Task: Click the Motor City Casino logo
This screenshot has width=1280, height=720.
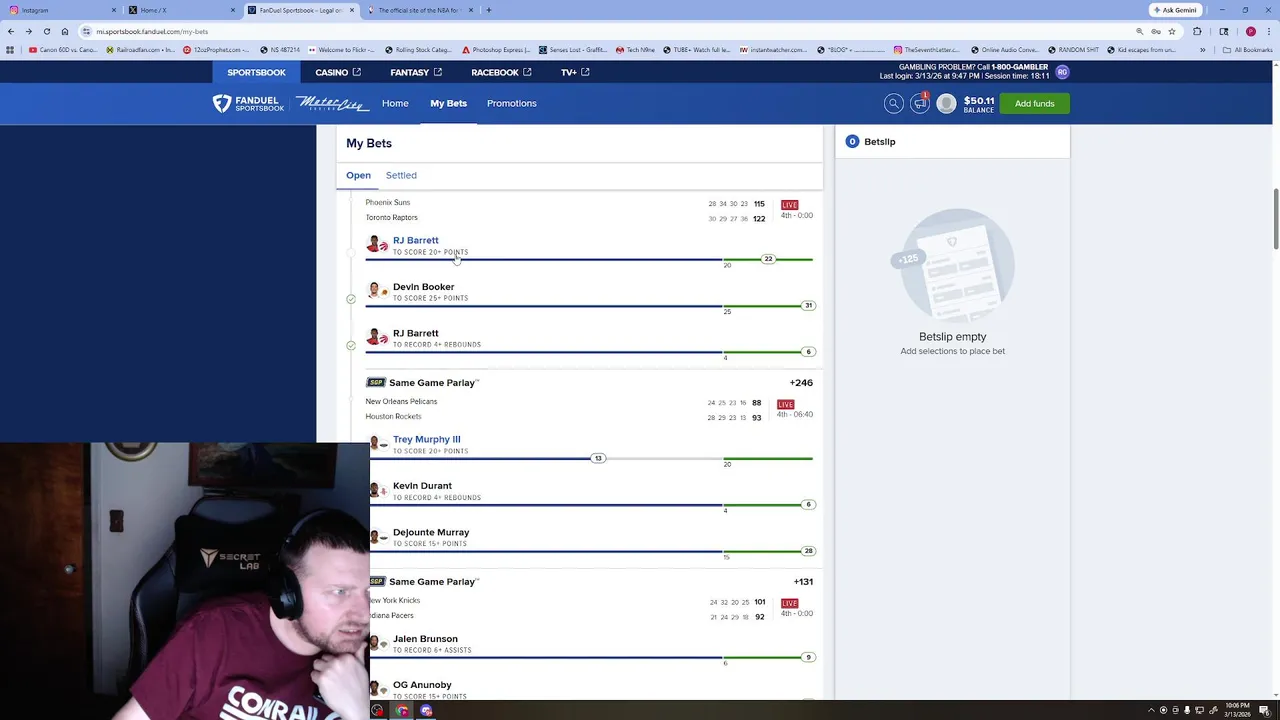Action: [x=333, y=103]
